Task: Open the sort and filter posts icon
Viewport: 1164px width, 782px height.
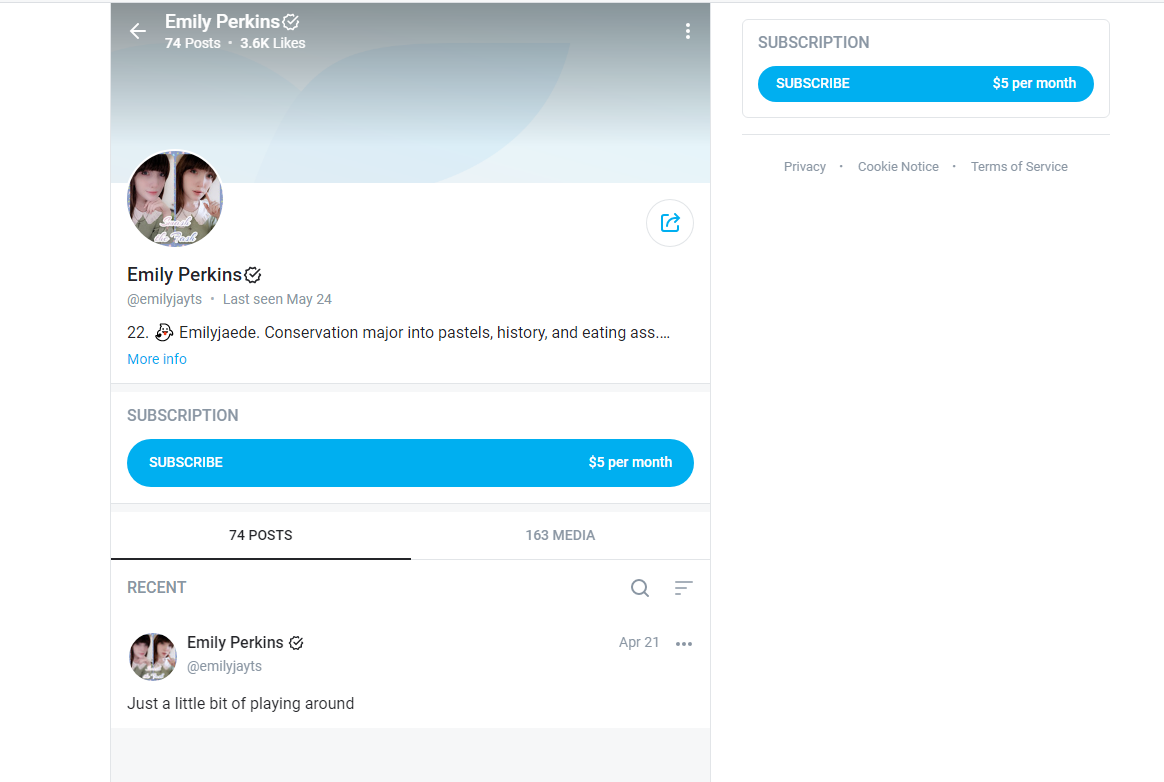Action: 684,588
